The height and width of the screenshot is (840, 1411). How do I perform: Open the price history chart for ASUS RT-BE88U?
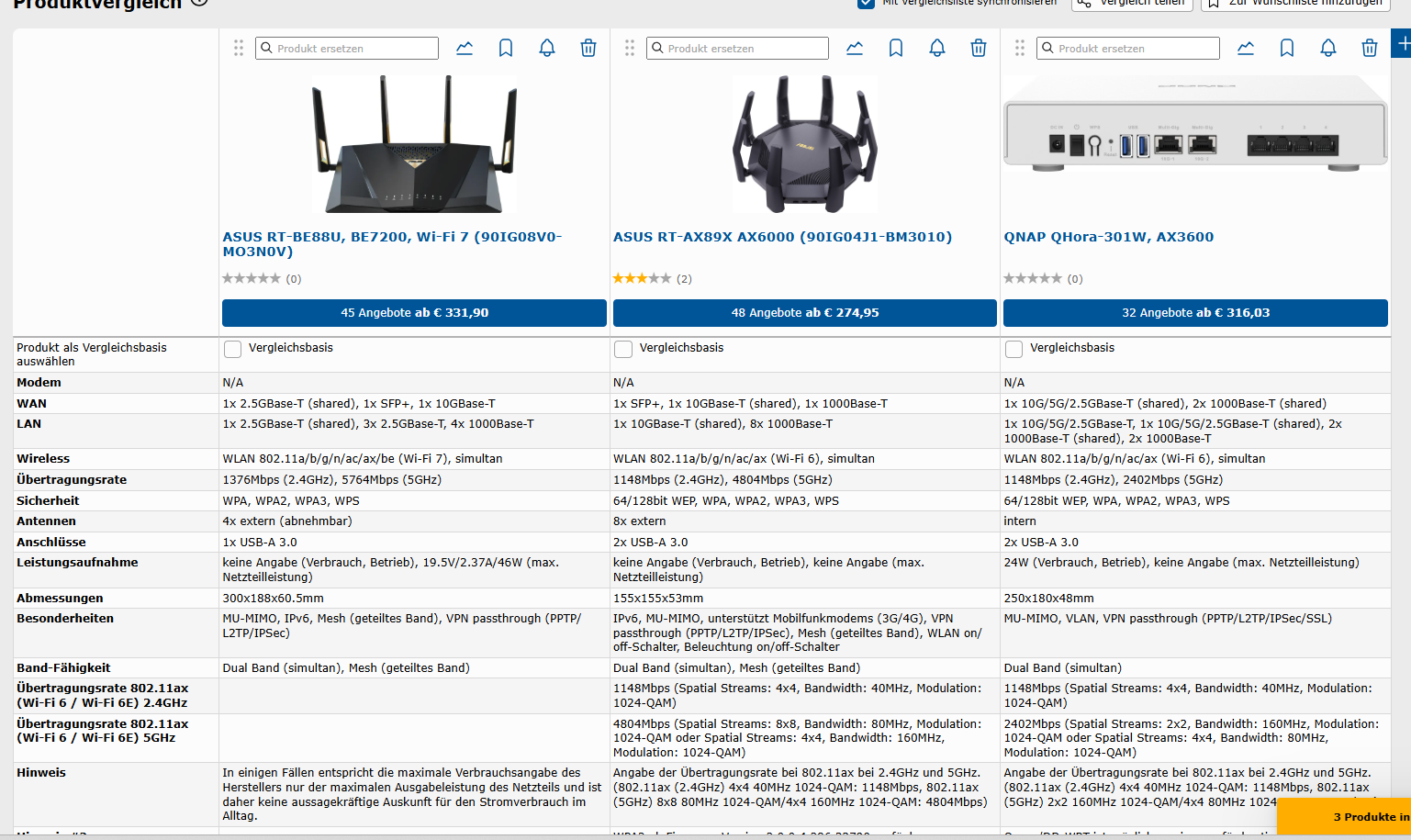[x=465, y=48]
